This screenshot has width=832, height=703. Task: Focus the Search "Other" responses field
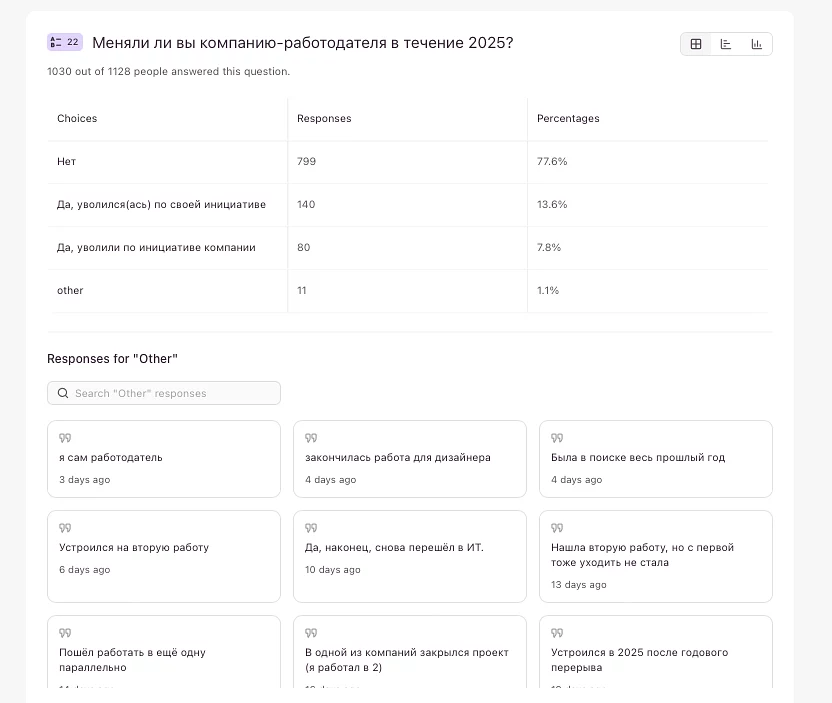click(x=170, y=393)
